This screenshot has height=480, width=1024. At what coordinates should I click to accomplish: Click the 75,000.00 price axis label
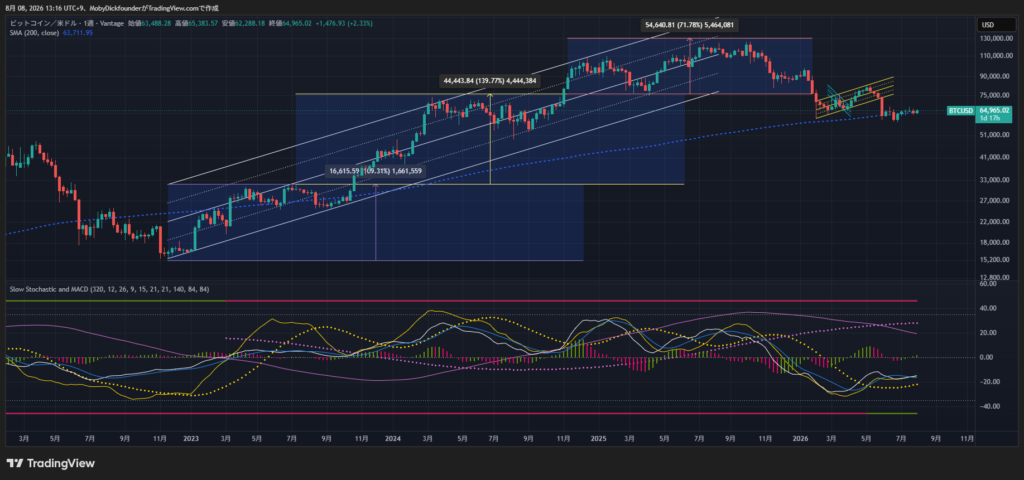coord(993,95)
